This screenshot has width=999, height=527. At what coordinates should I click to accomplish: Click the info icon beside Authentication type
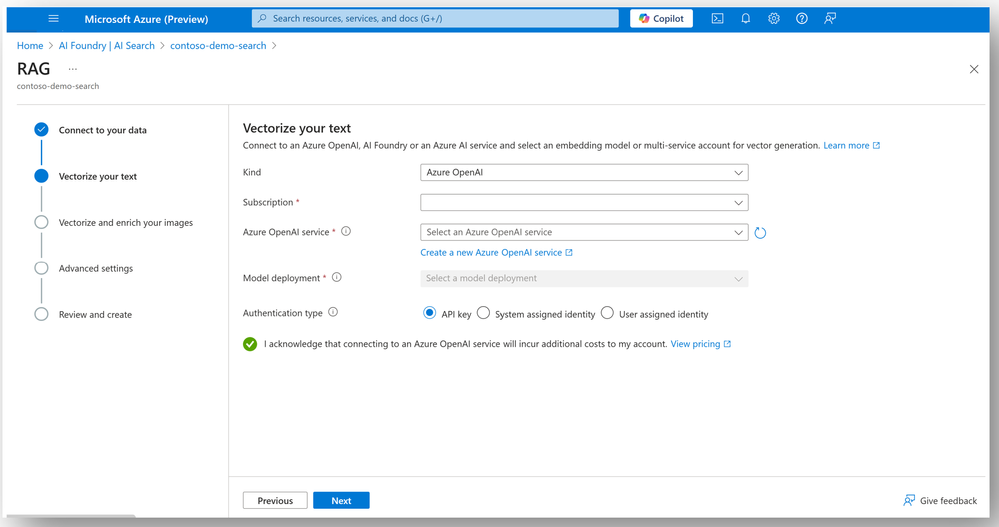[333, 313]
